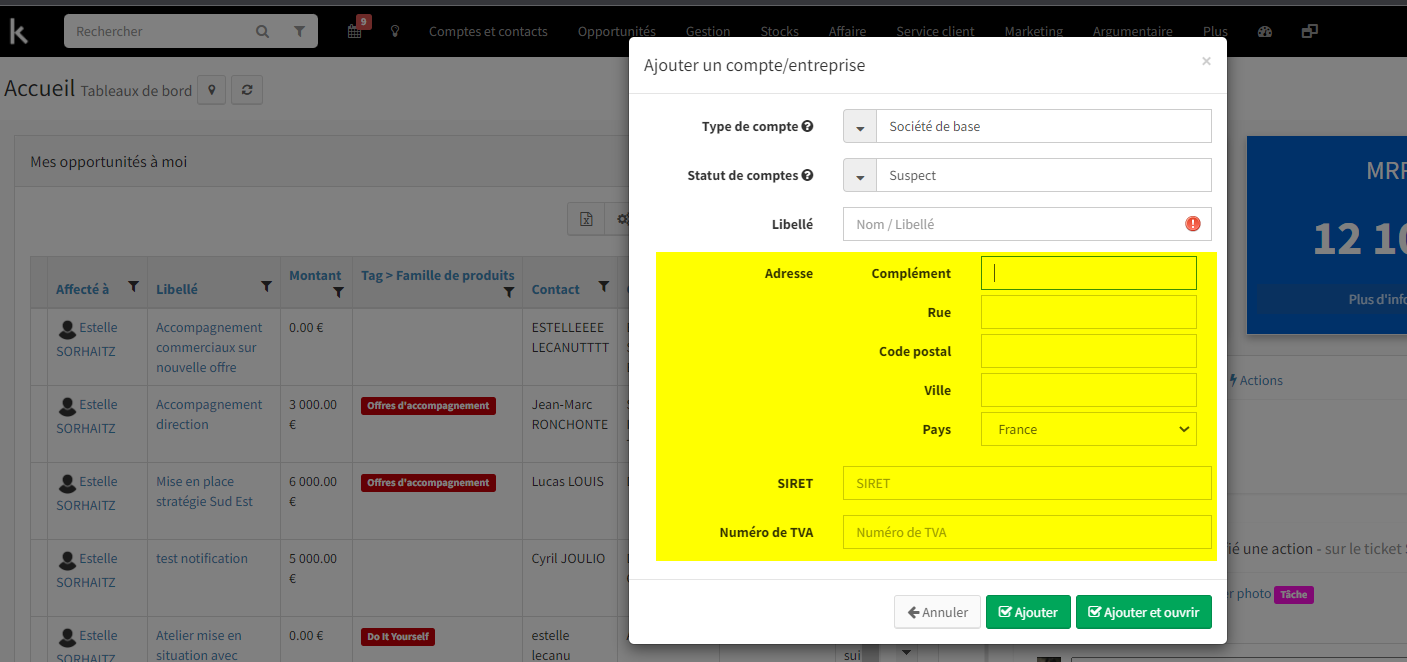Click the Nom / Libellé input field
The height and width of the screenshot is (662, 1407).
click(1027, 224)
